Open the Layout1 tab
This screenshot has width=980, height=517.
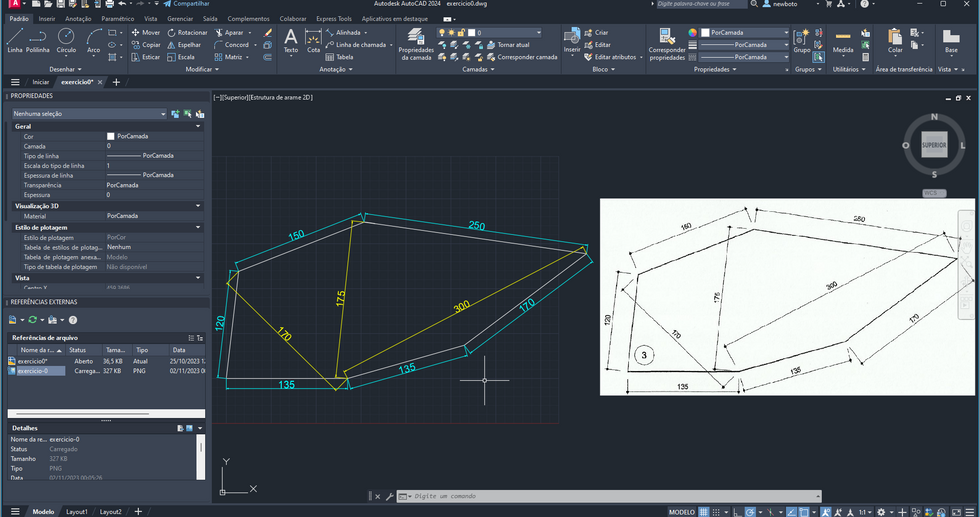click(x=77, y=511)
